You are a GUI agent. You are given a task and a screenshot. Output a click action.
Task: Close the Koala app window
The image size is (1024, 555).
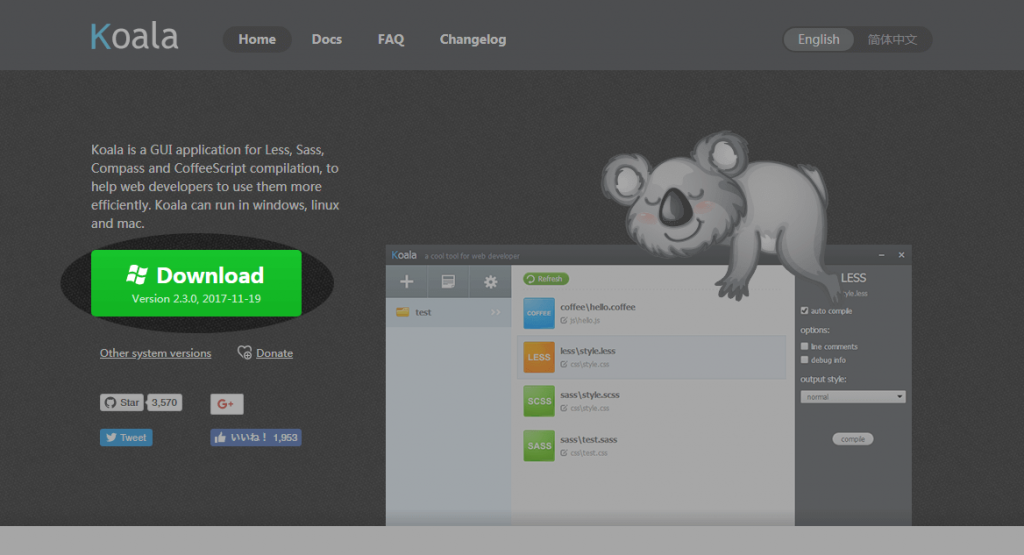[x=901, y=255]
